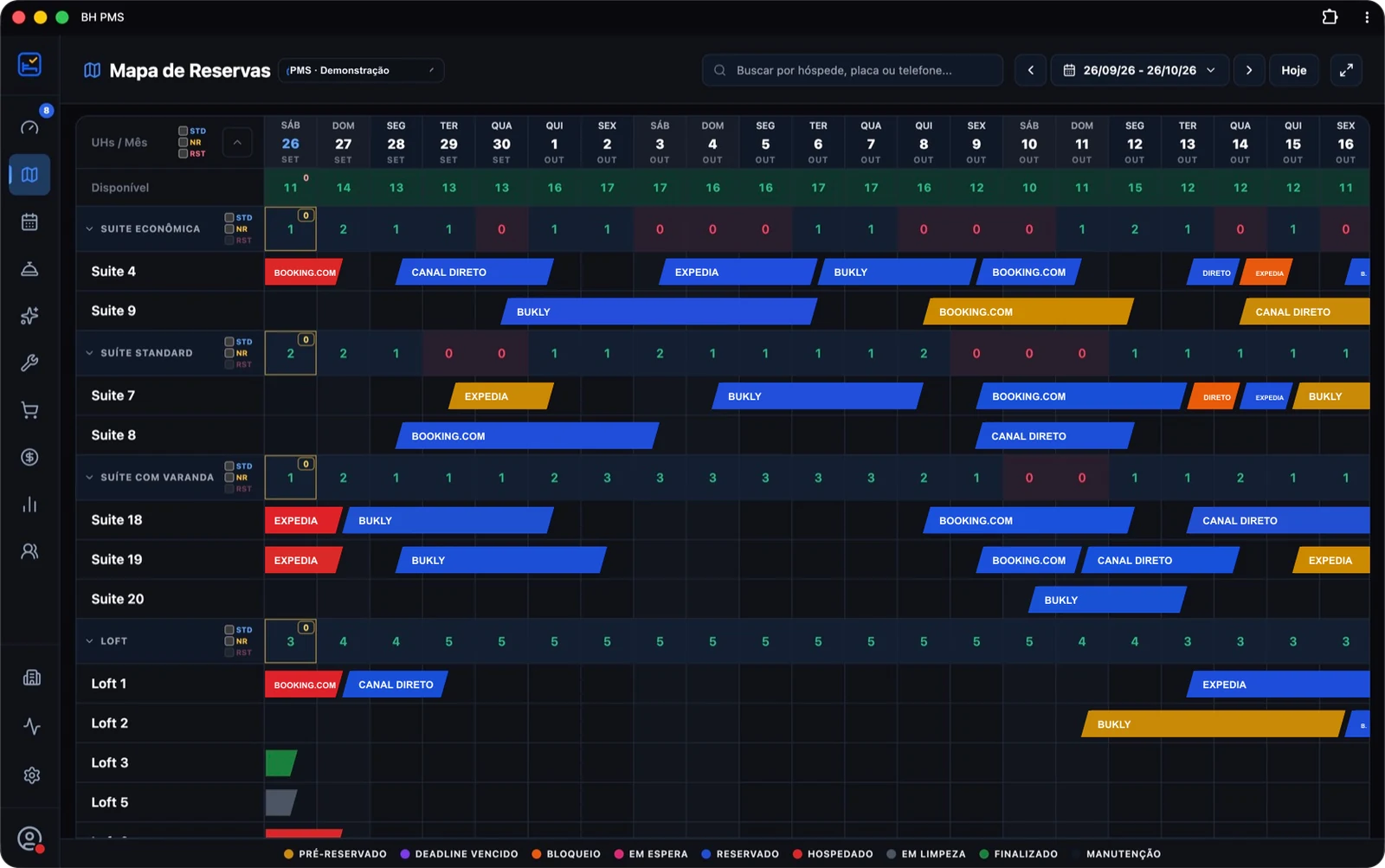This screenshot has height=868, width=1385.
Task: Toggle NR checkbox for Suíte Standard
Action: [229, 353]
